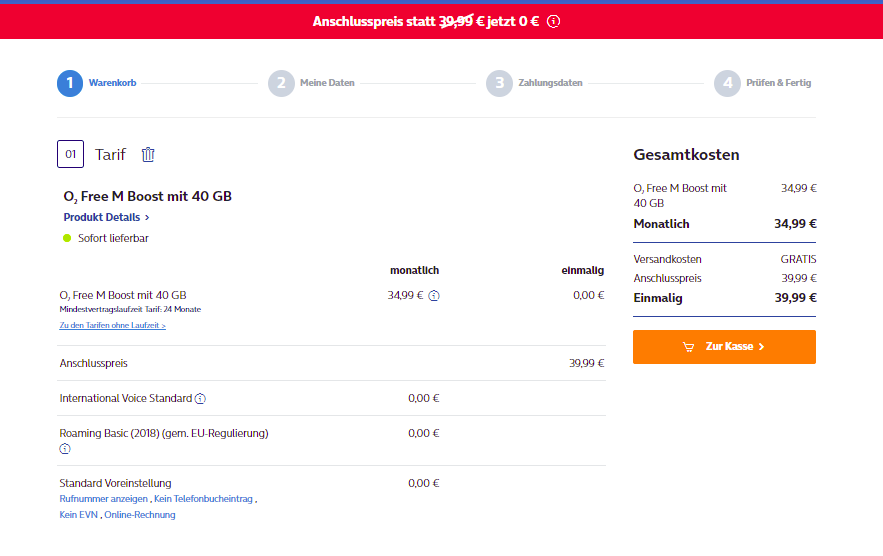Click the 01 tariff number box

[x=70, y=154]
